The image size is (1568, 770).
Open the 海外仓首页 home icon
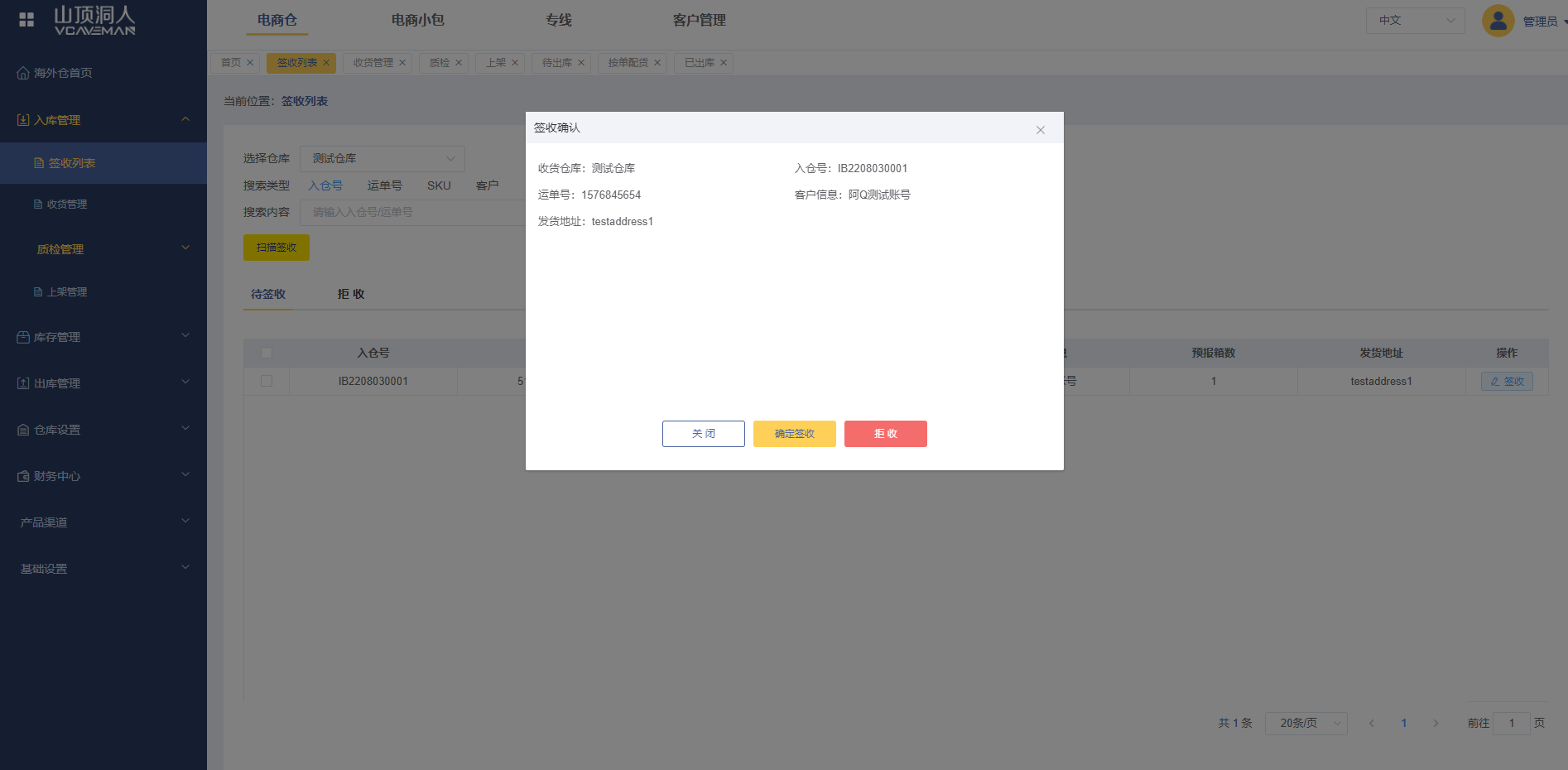click(x=23, y=73)
